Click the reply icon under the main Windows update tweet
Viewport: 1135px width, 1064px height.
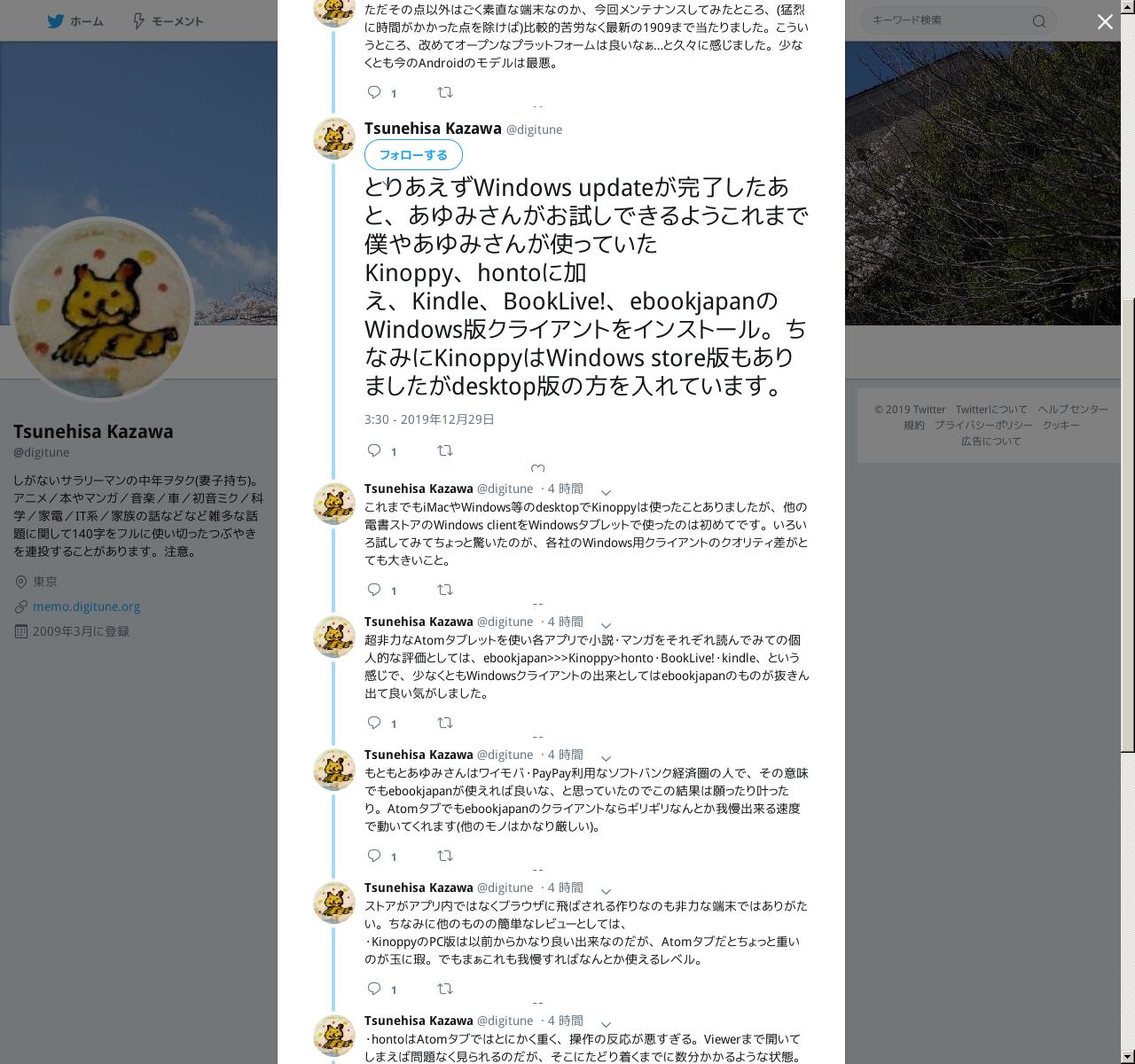pyautogui.click(x=374, y=450)
